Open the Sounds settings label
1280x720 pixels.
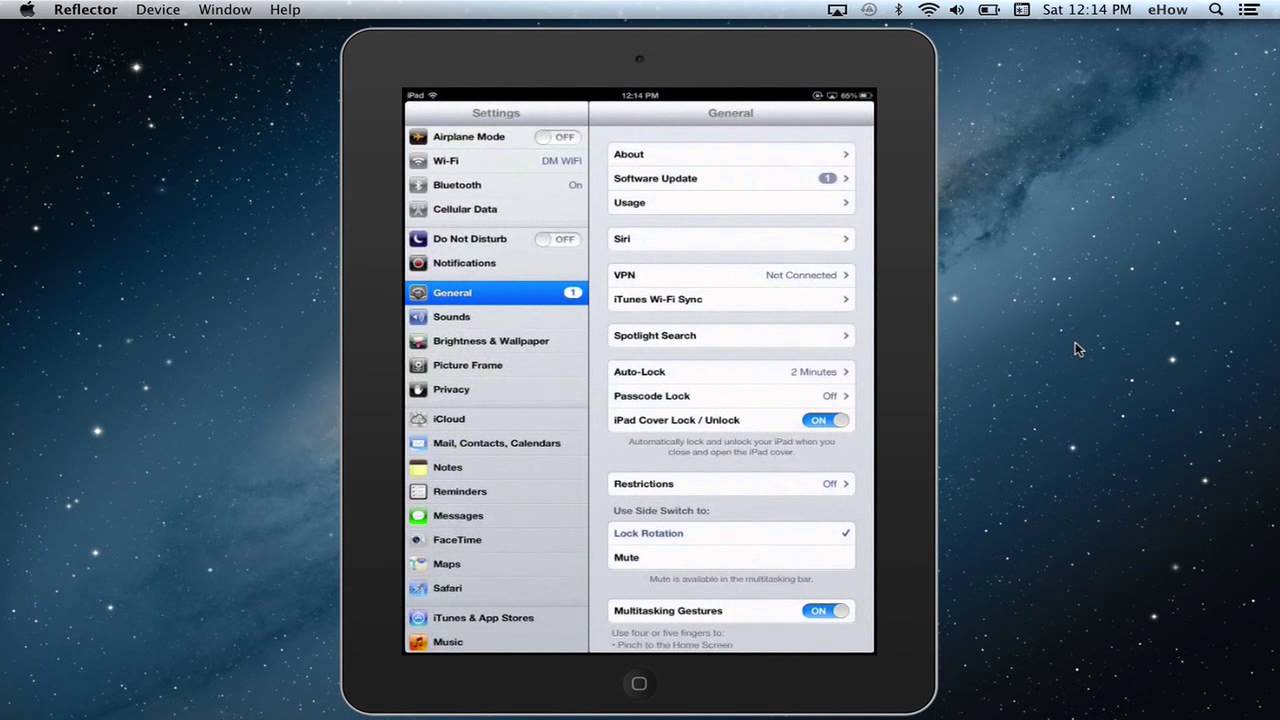click(x=451, y=317)
